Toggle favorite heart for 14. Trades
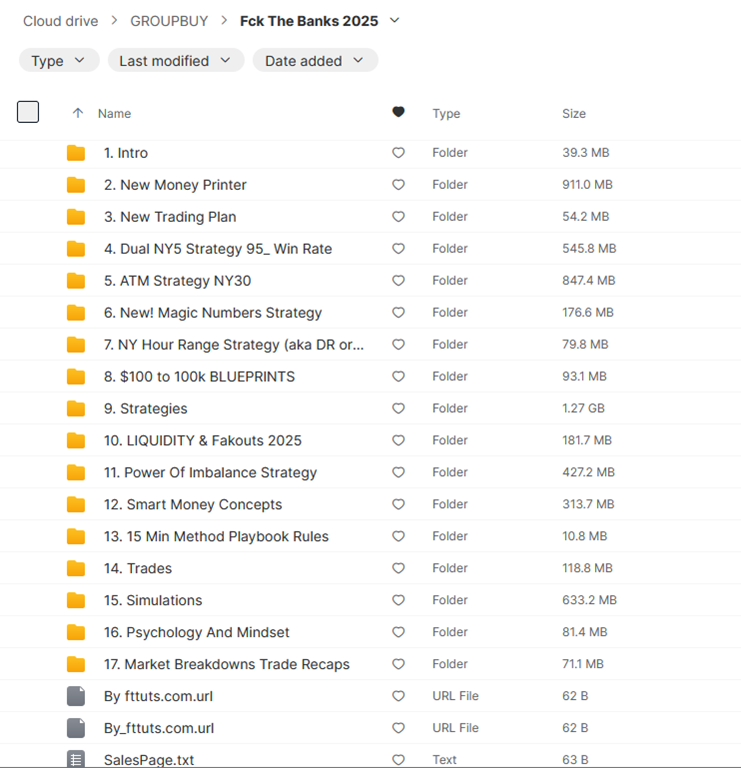This screenshot has width=741, height=768. pos(398,569)
